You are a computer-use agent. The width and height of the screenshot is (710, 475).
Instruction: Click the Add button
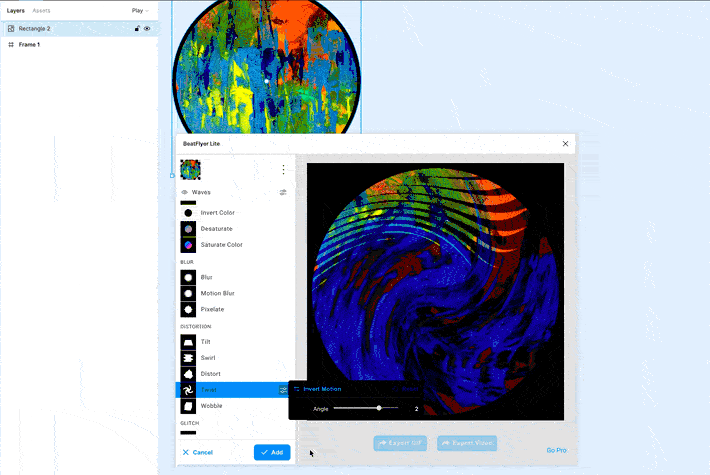272,452
